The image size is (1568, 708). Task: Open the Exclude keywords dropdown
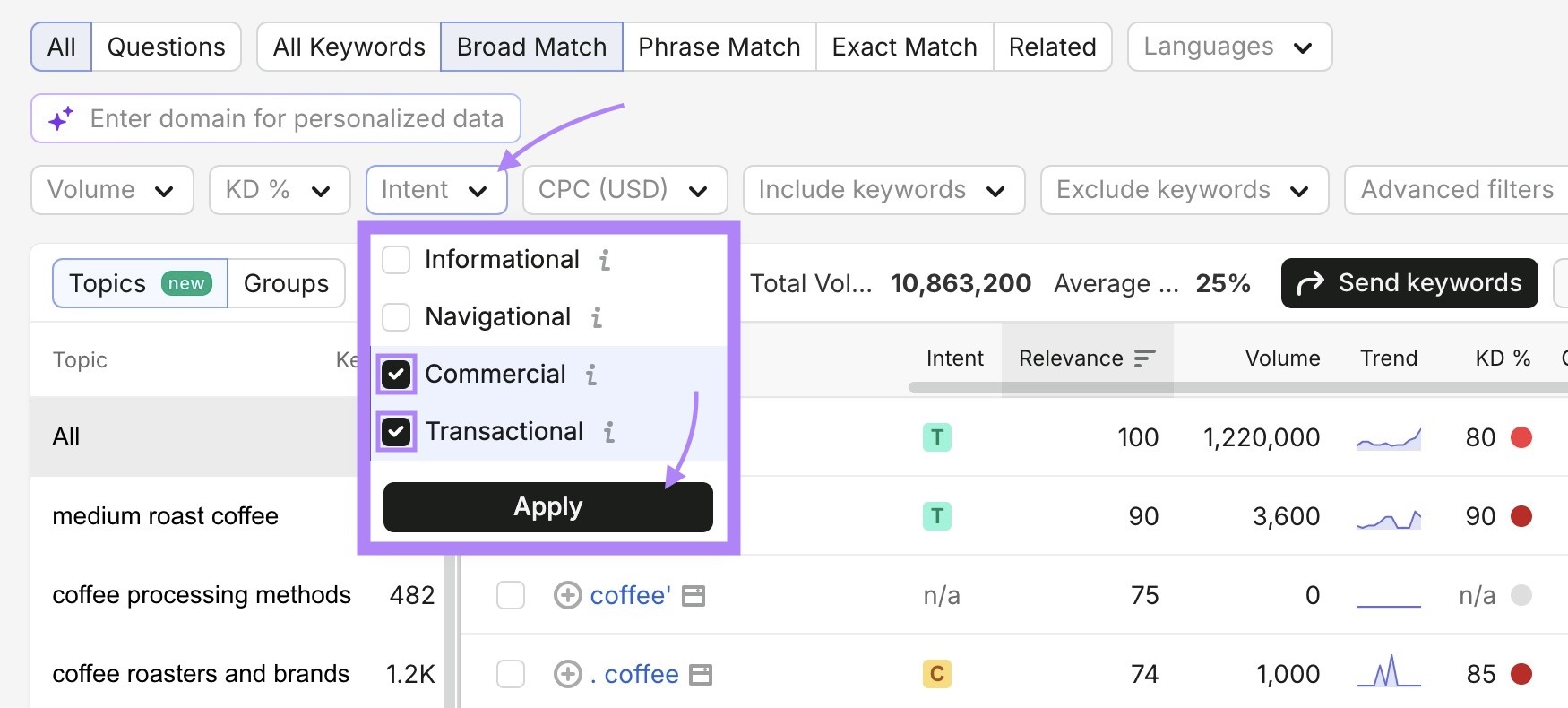point(1185,190)
